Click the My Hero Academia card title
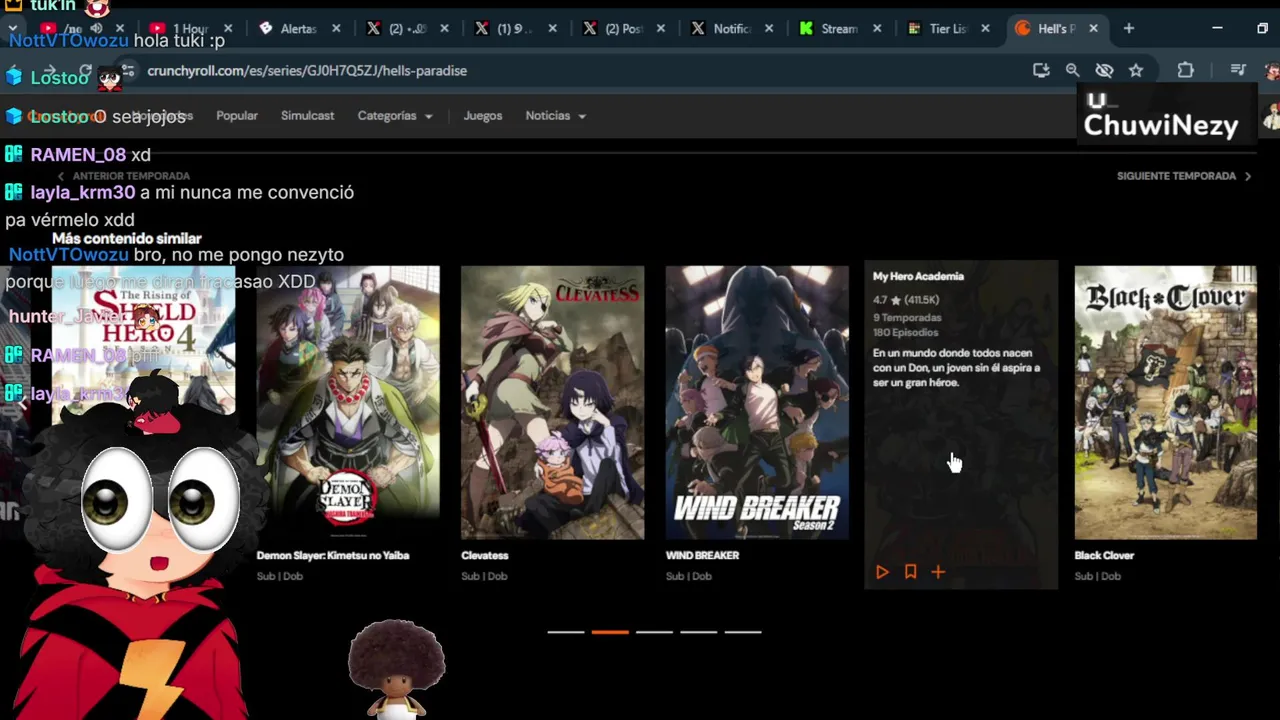 [x=918, y=277]
